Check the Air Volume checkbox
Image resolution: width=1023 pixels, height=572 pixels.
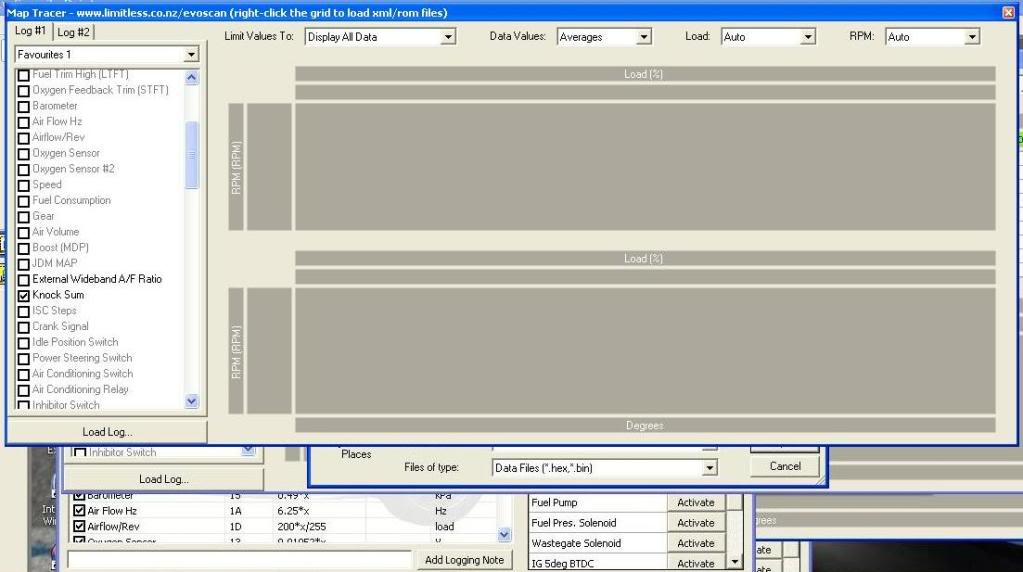23,232
